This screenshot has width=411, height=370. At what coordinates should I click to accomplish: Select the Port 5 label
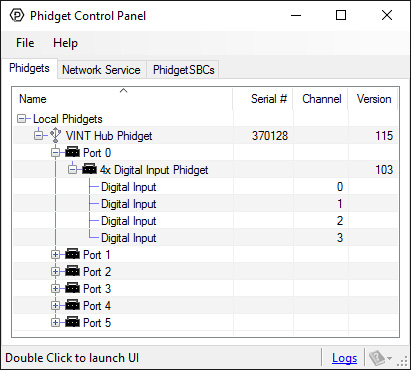97,323
